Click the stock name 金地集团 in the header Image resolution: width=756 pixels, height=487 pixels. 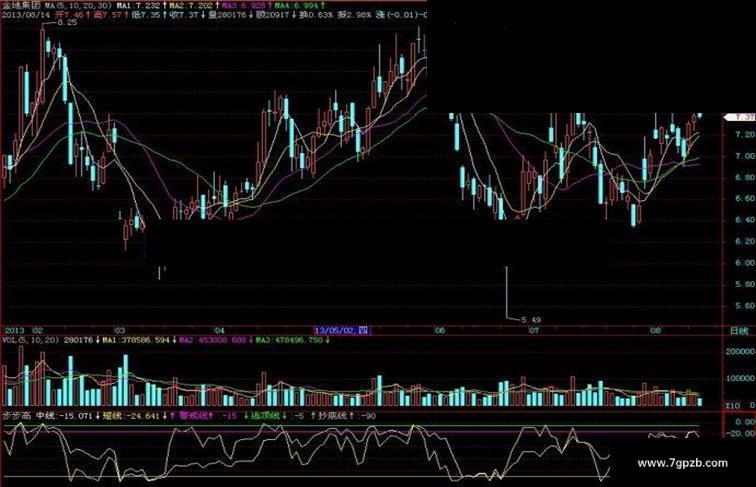(22, 5)
